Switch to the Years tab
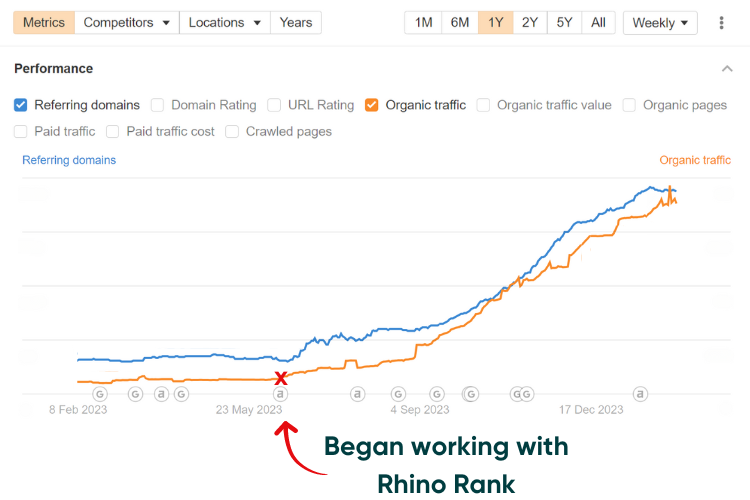Screen dimensions: 750x500 coord(296,22)
